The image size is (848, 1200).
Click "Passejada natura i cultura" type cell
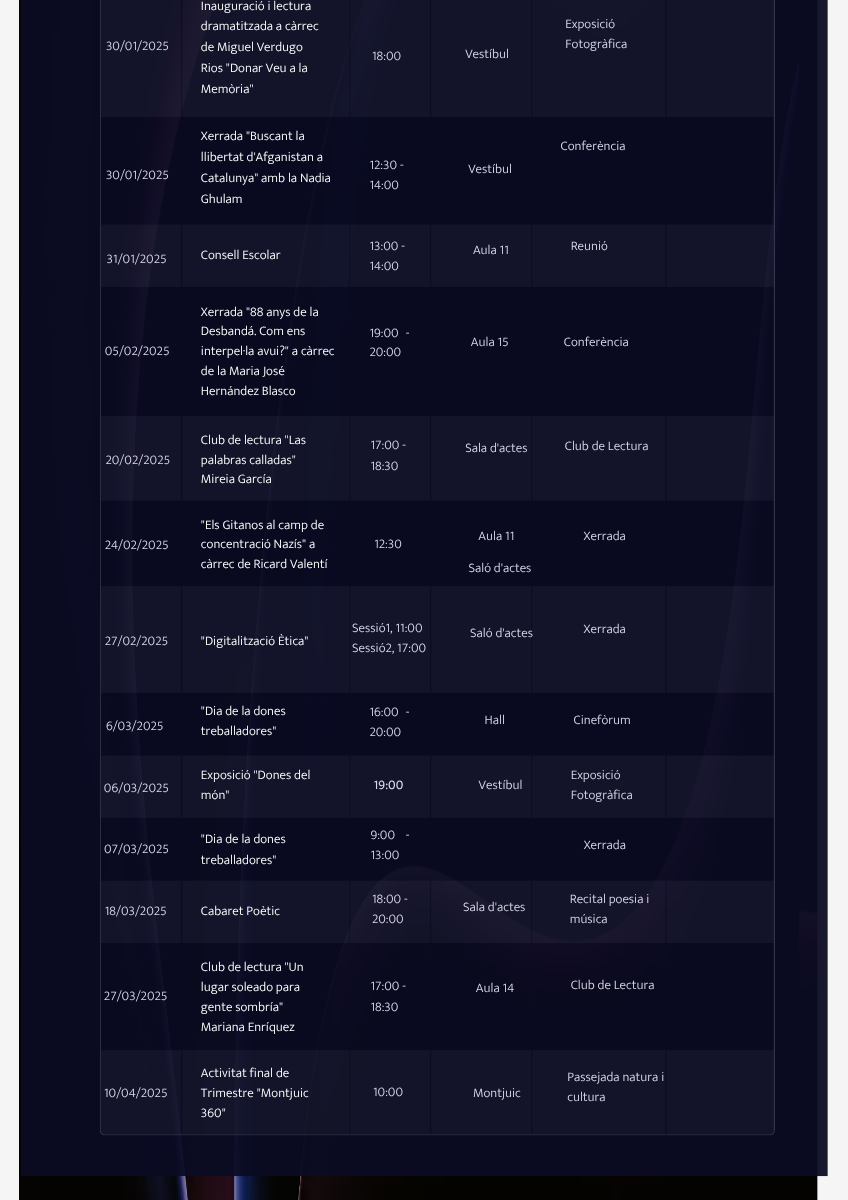615,1087
